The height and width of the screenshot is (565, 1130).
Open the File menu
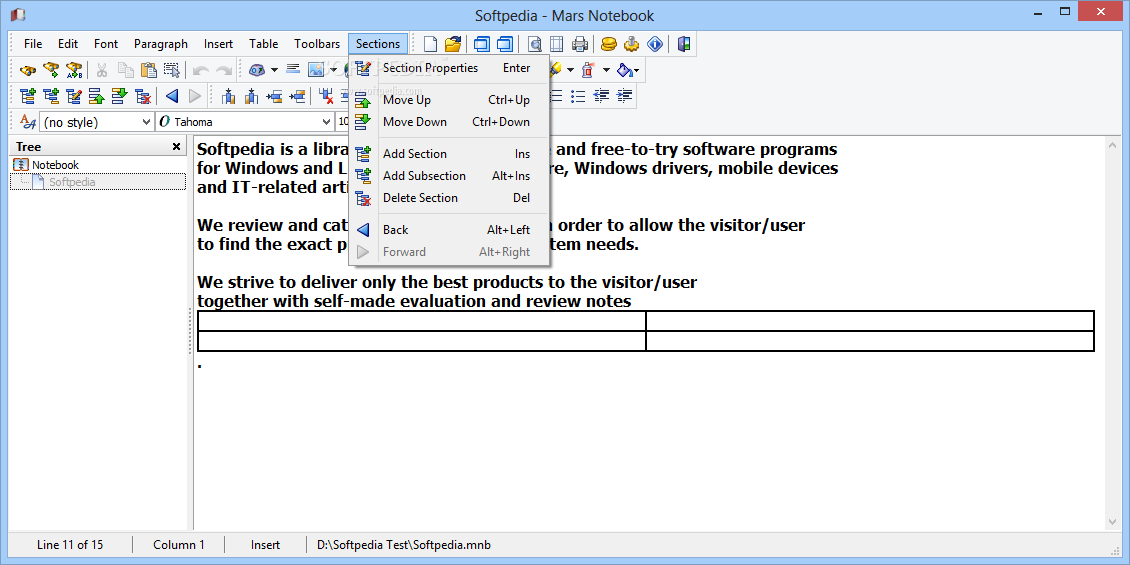[33, 44]
